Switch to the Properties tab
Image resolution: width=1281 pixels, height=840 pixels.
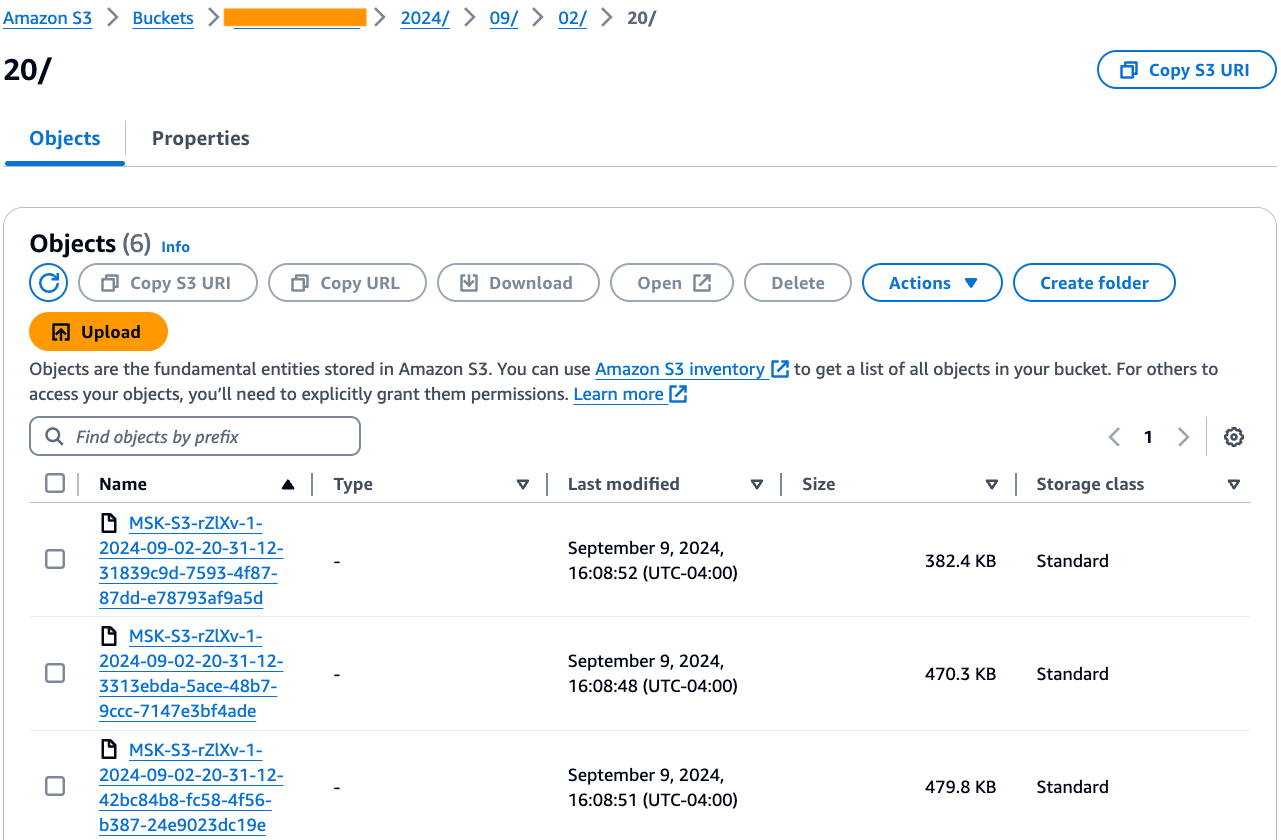[x=201, y=139]
